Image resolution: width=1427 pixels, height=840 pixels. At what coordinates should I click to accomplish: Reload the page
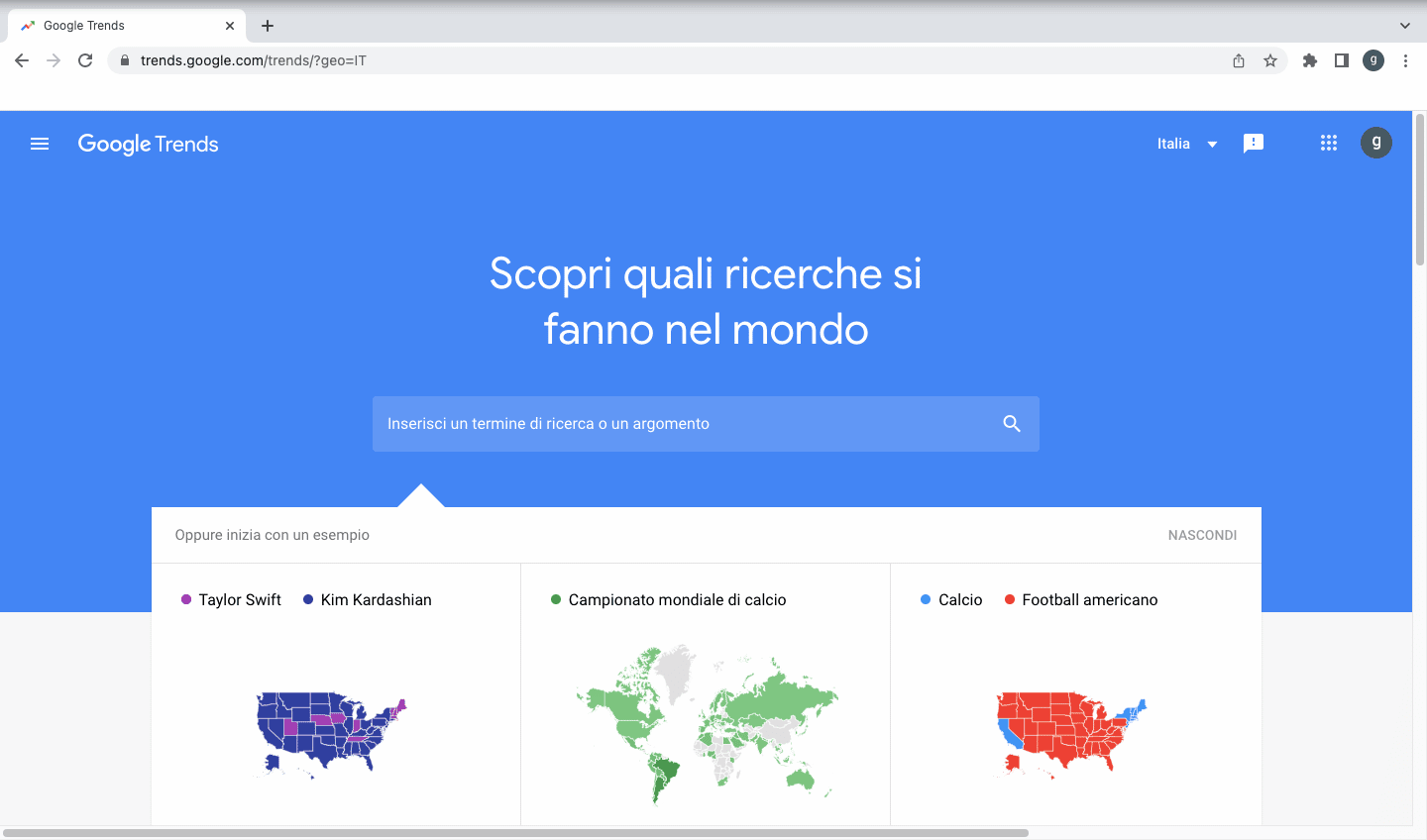[x=85, y=60]
